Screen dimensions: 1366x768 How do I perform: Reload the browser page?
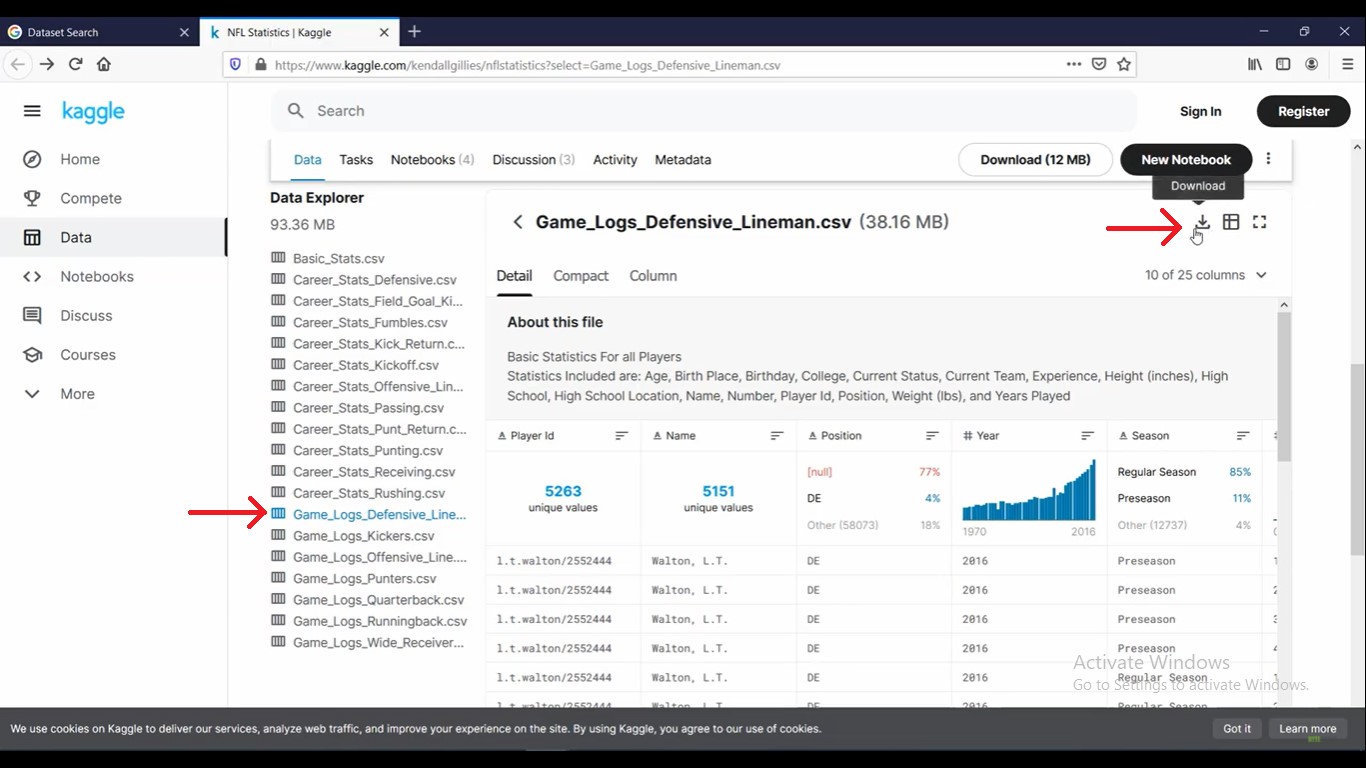[x=75, y=64]
